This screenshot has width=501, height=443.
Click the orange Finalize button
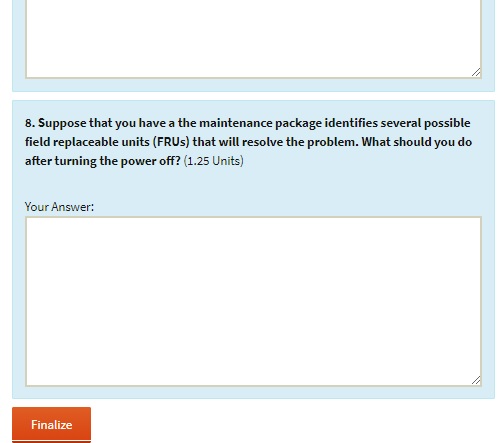[x=51, y=424]
